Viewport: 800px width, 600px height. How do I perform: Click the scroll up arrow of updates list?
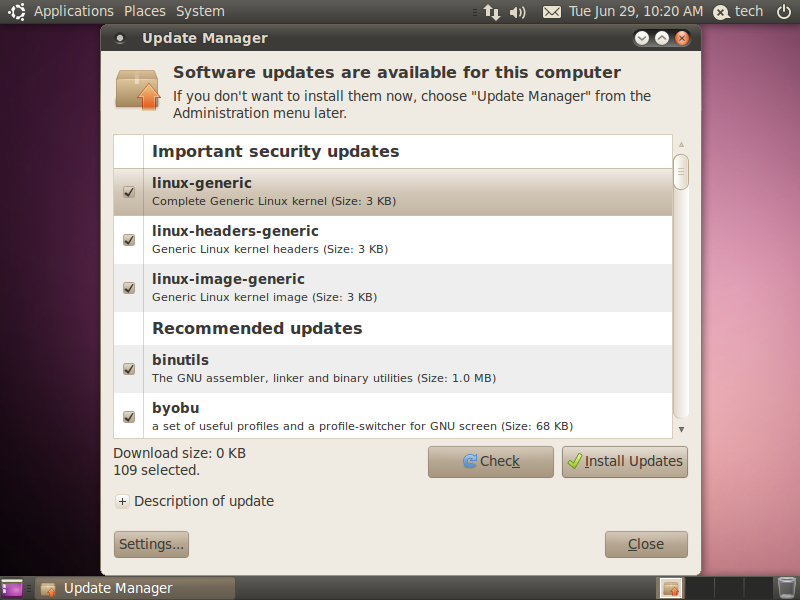click(x=681, y=144)
